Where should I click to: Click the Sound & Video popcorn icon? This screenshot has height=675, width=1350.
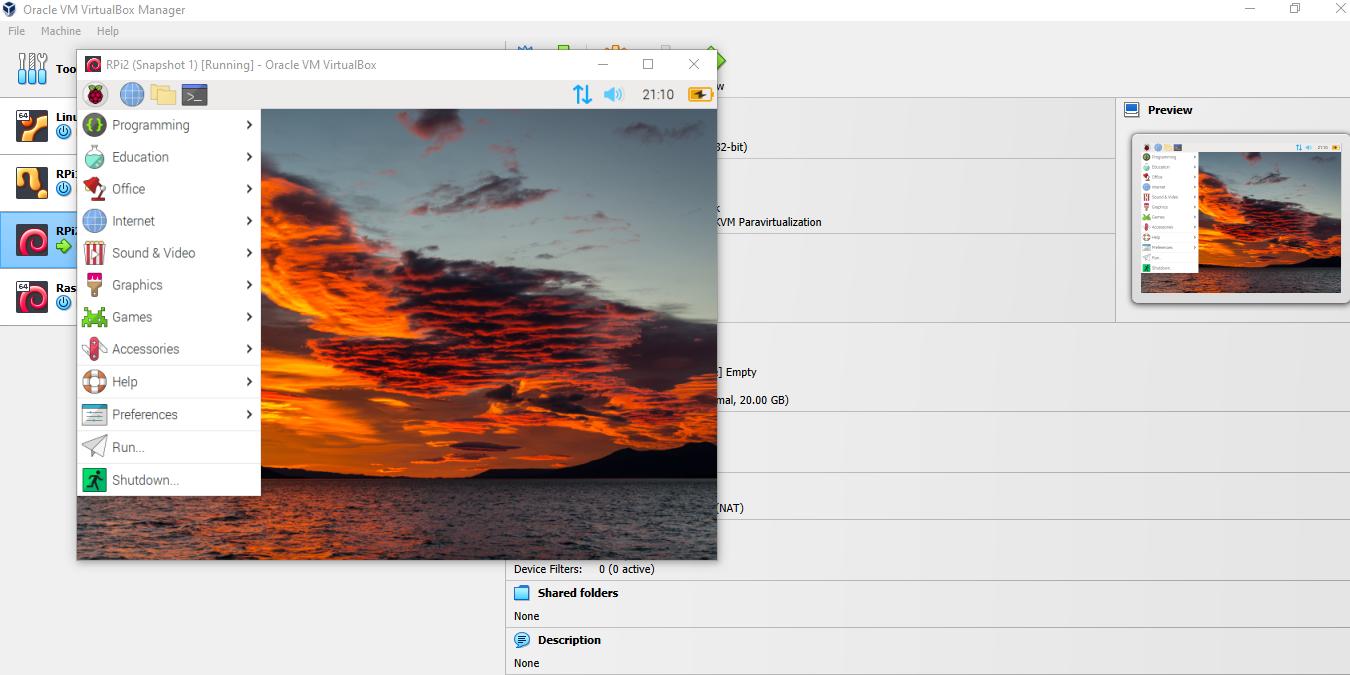pos(93,252)
